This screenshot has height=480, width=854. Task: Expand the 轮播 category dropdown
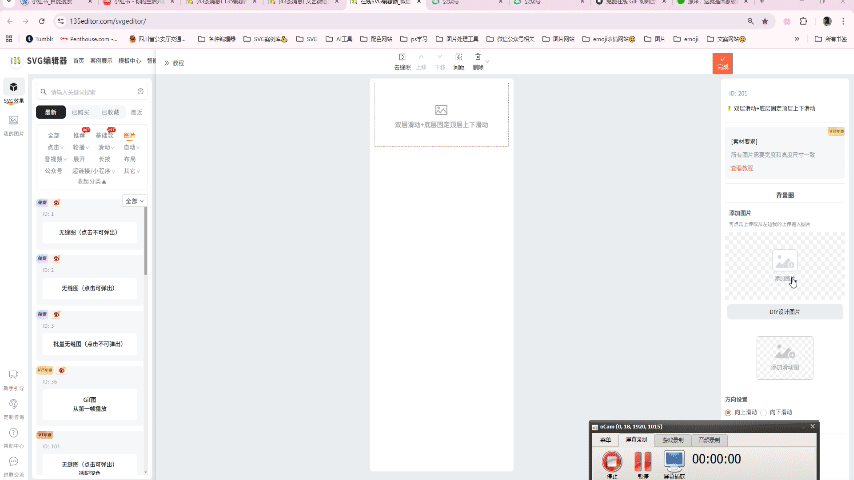(81, 147)
